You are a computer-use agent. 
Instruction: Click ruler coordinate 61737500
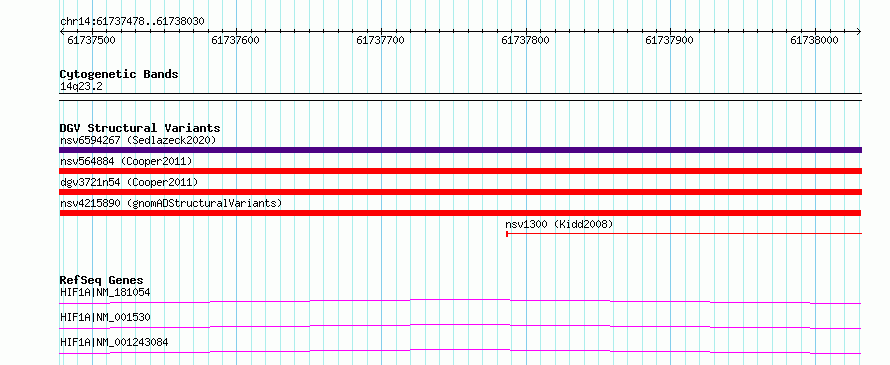coord(91,40)
